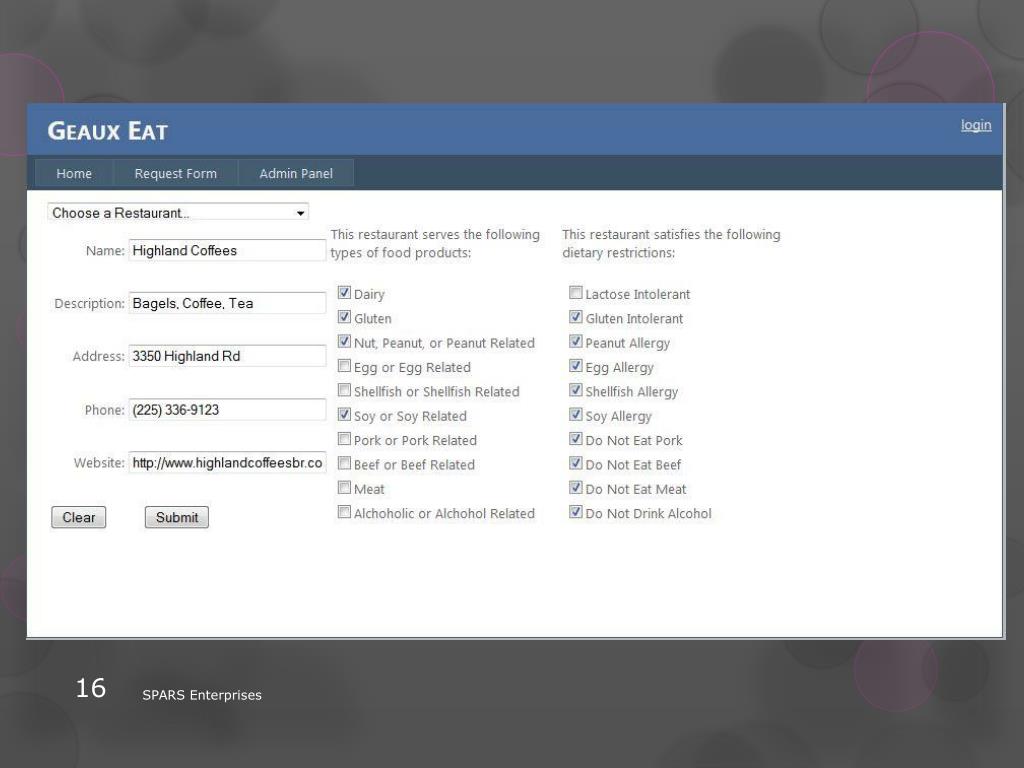Click the Clear button
The height and width of the screenshot is (768, 1024).
(78, 517)
